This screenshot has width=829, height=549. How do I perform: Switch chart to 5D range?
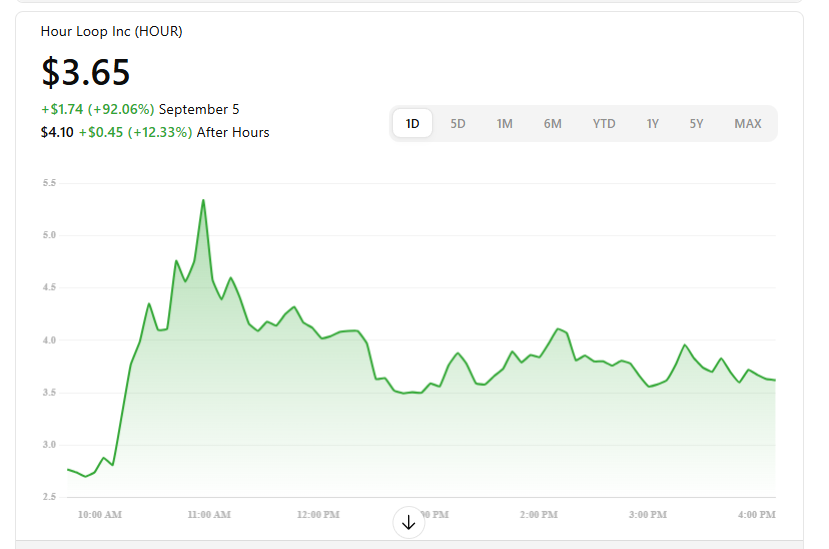tap(458, 124)
